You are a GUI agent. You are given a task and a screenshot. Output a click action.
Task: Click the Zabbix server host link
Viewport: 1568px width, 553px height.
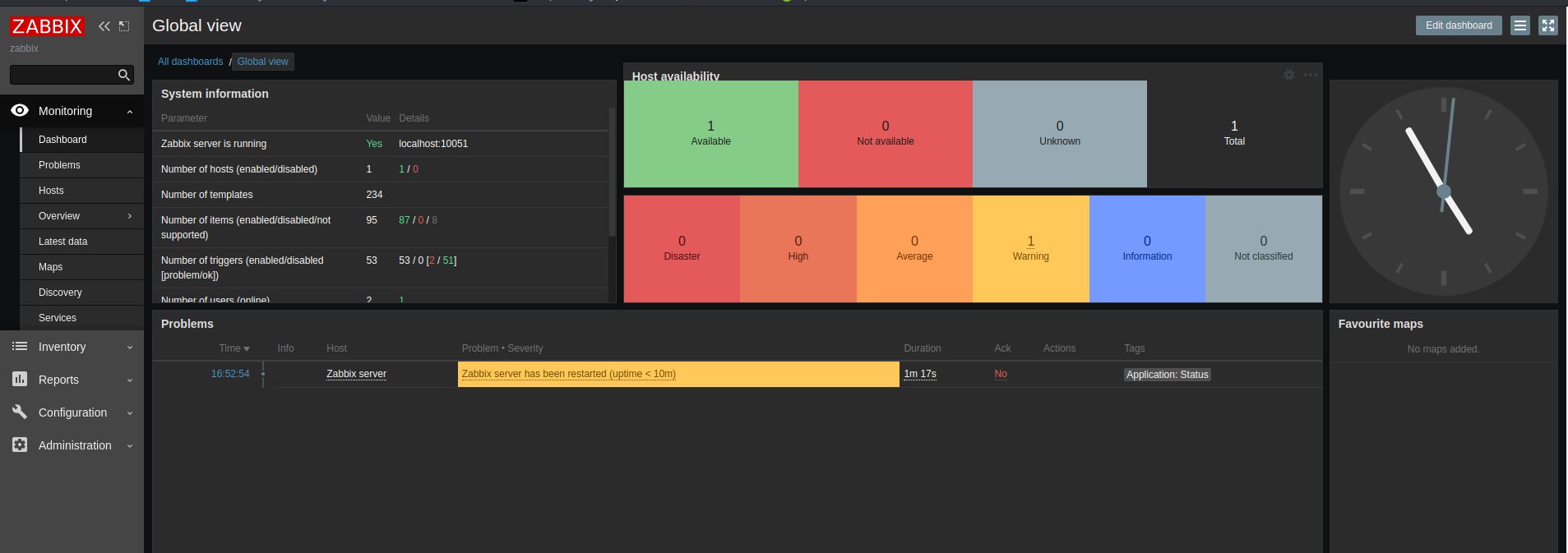click(356, 374)
